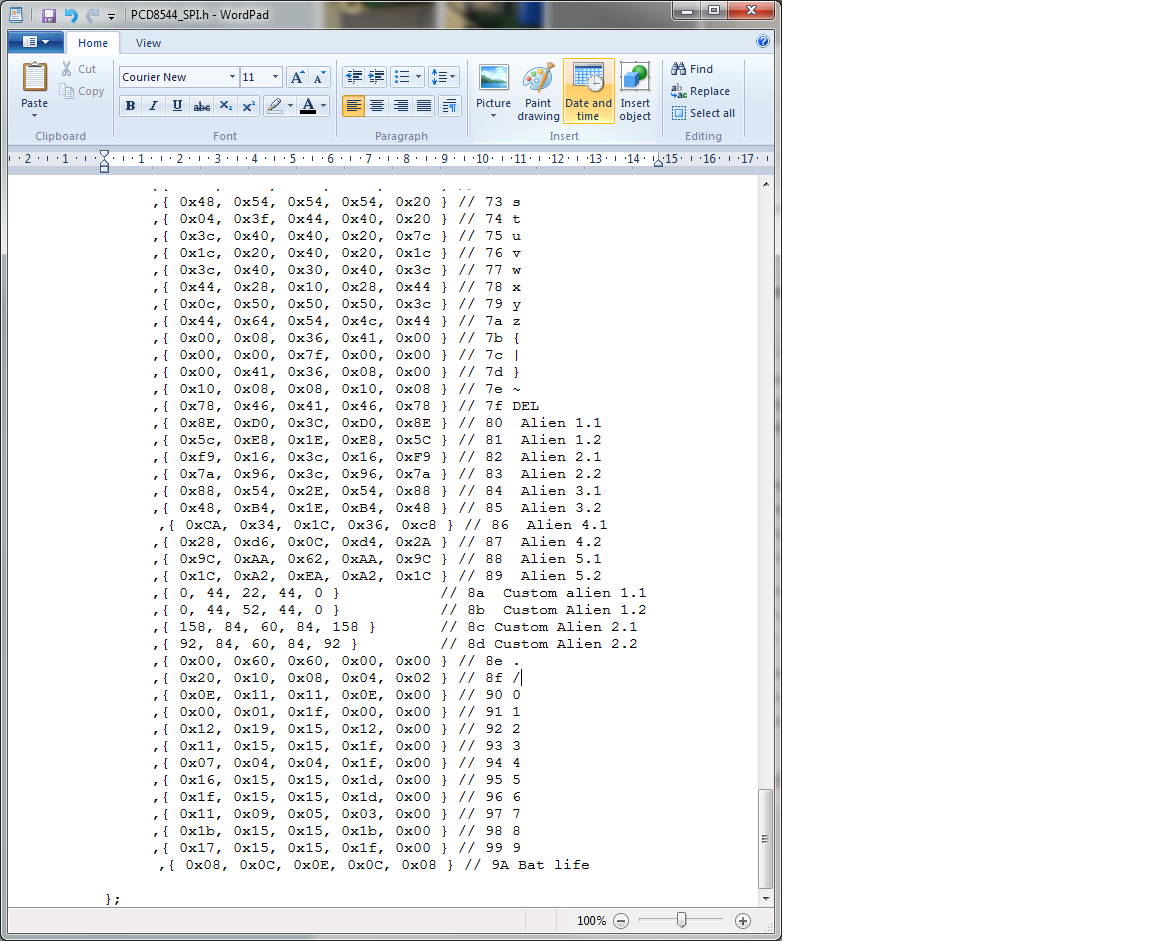Copy the selected text
This screenshot has width=1152, height=941.
tap(82, 91)
